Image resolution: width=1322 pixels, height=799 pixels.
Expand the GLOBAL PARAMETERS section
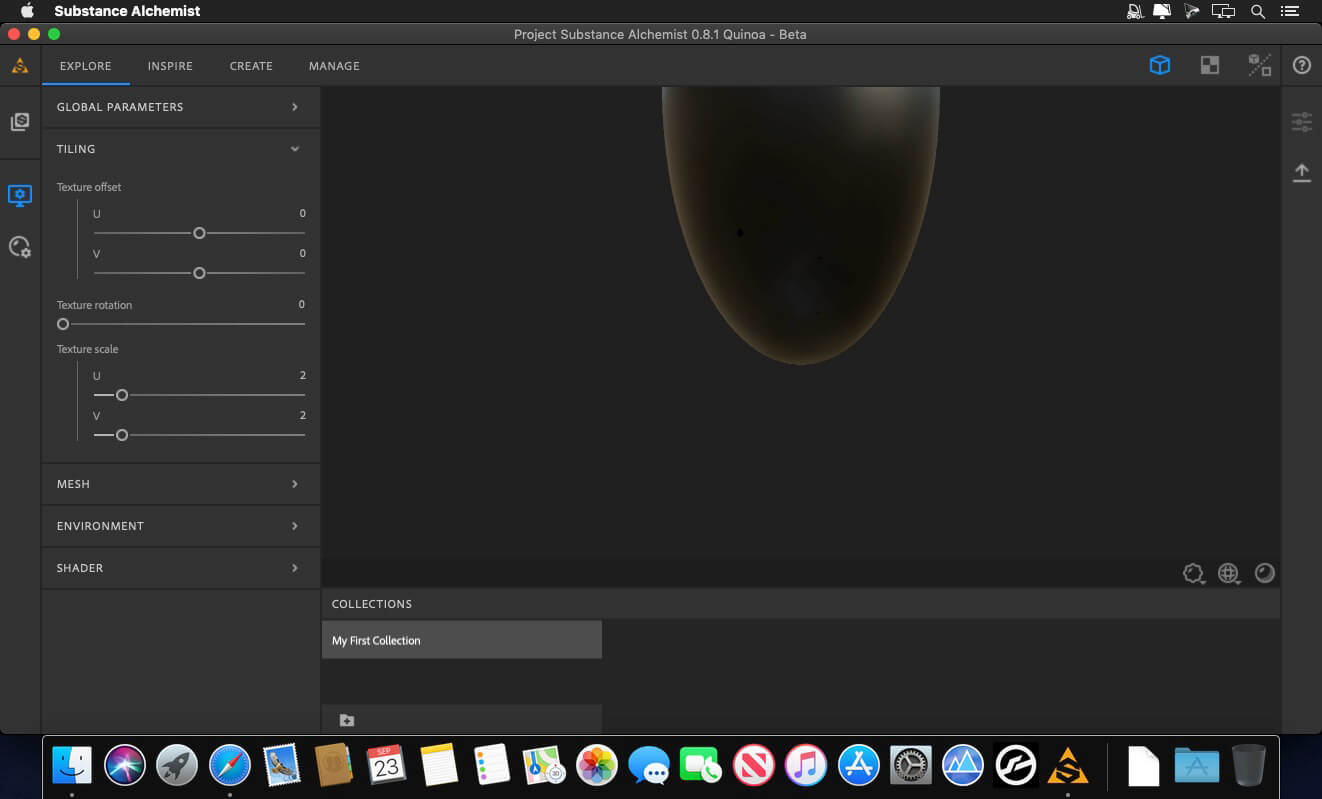[180, 107]
